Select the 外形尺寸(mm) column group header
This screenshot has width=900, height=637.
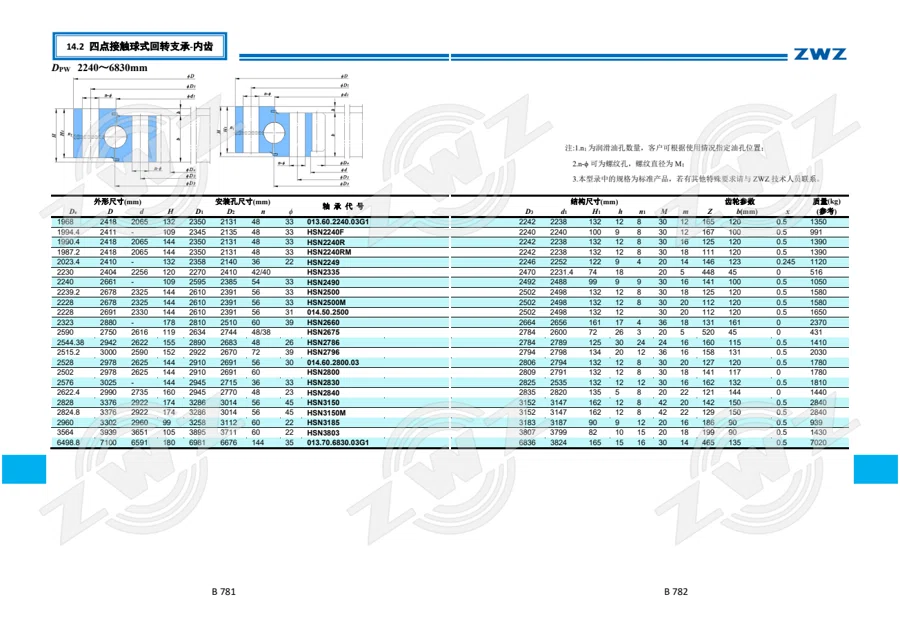pos(118,202)
